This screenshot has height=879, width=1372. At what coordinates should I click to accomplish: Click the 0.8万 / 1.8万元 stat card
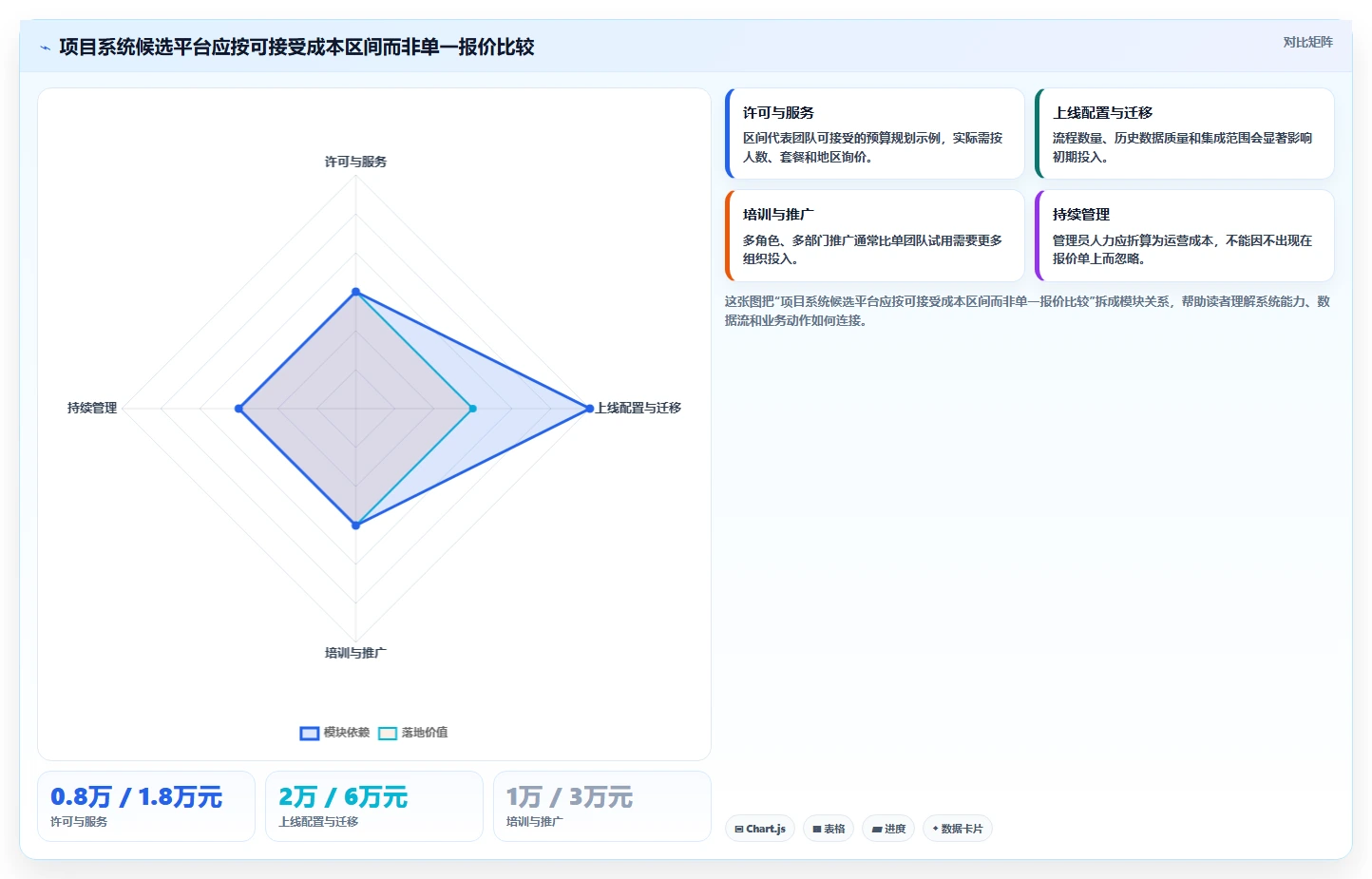click(146, 806)
